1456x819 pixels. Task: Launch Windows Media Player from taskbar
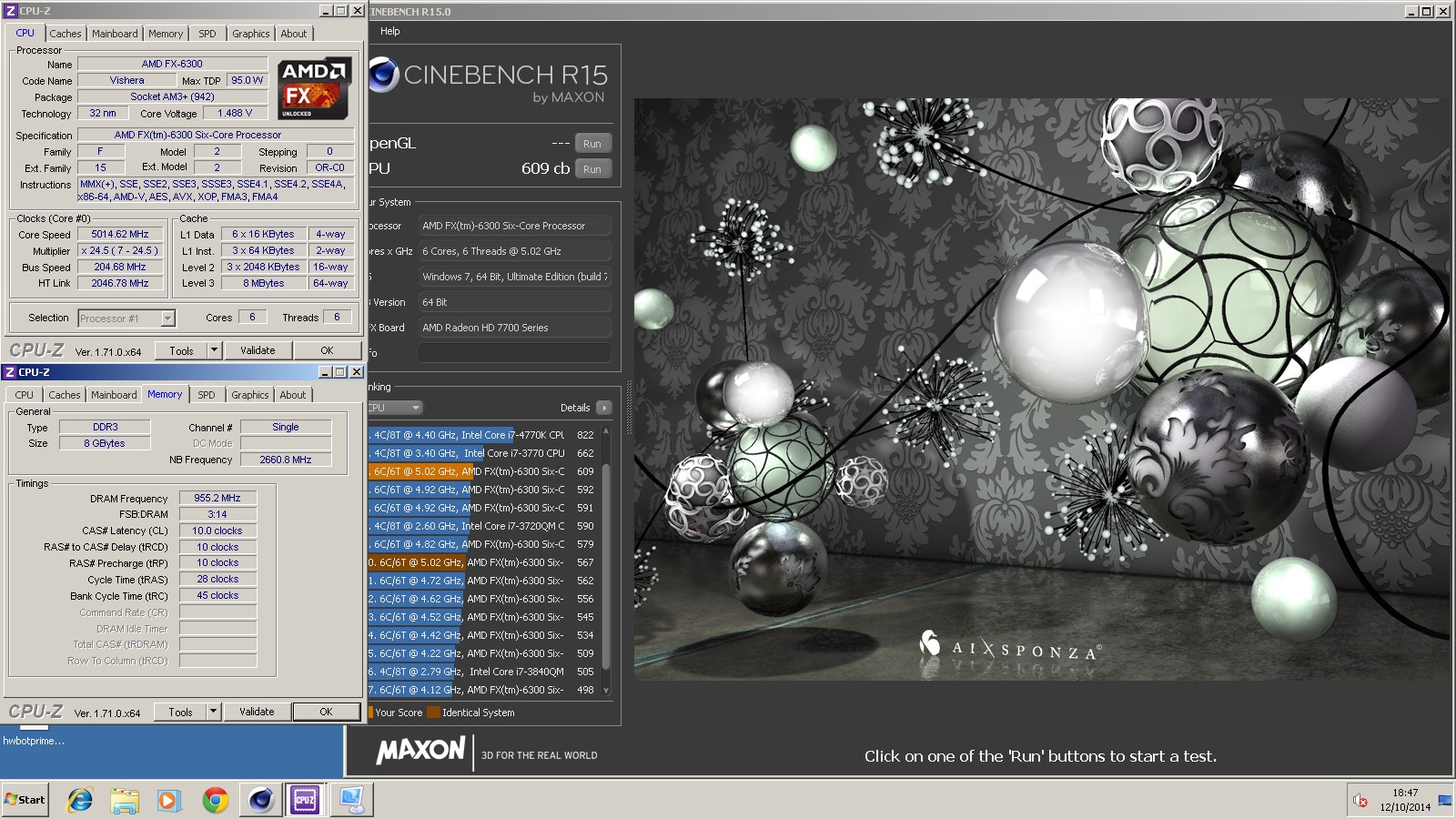[x=168, y=800]
